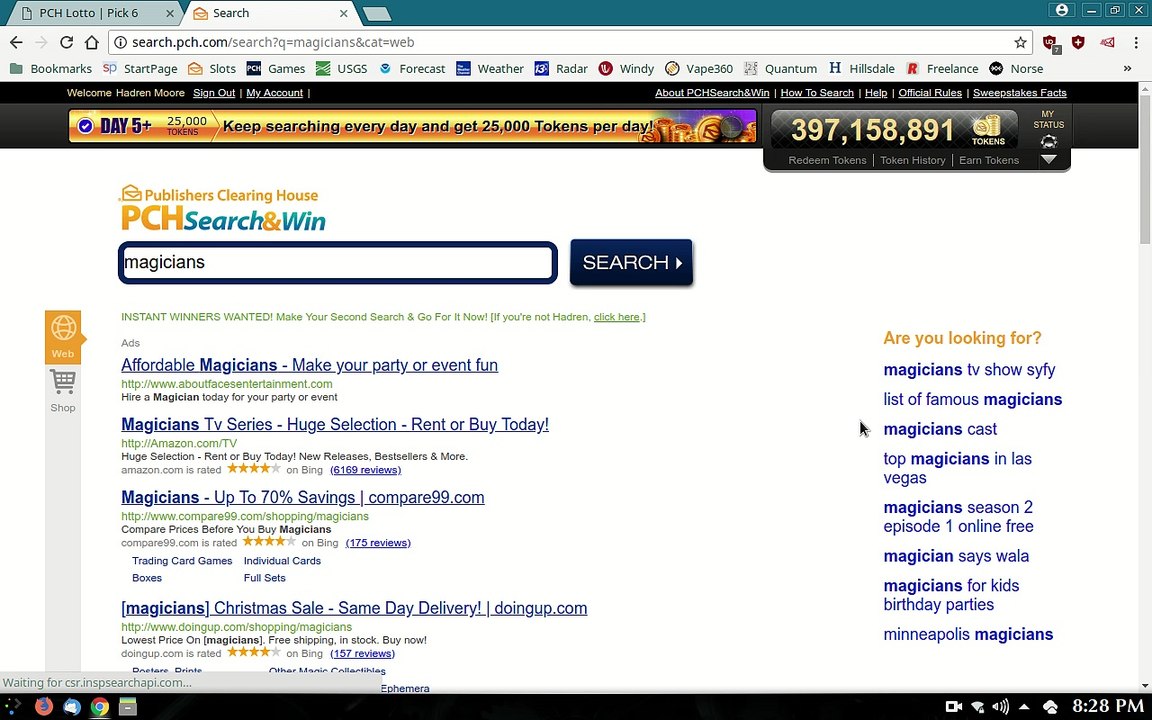Select the Shop cart category icon

pyautogui.click(x=62, y=391)
